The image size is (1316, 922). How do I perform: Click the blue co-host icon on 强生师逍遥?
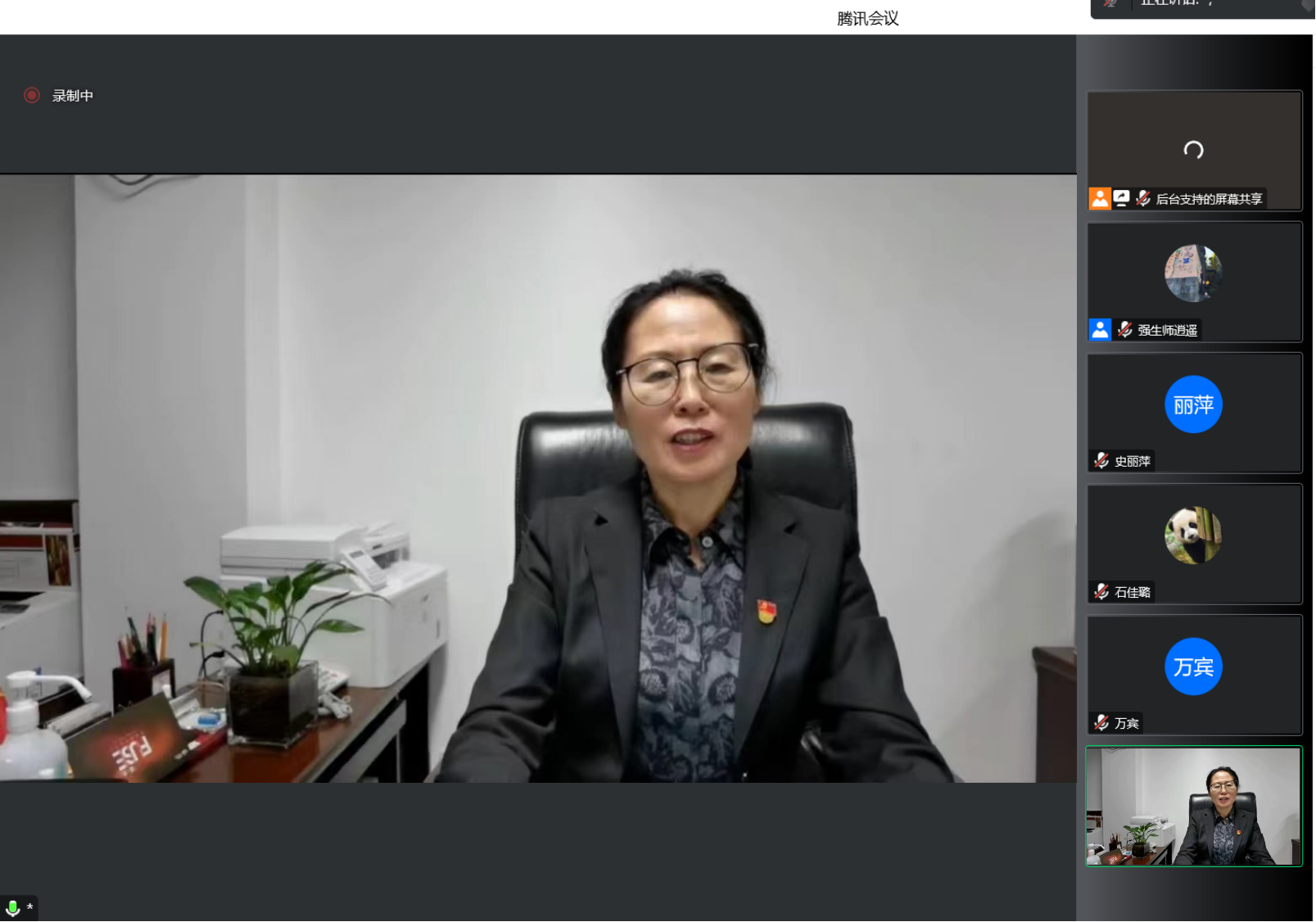point(1100,329)
